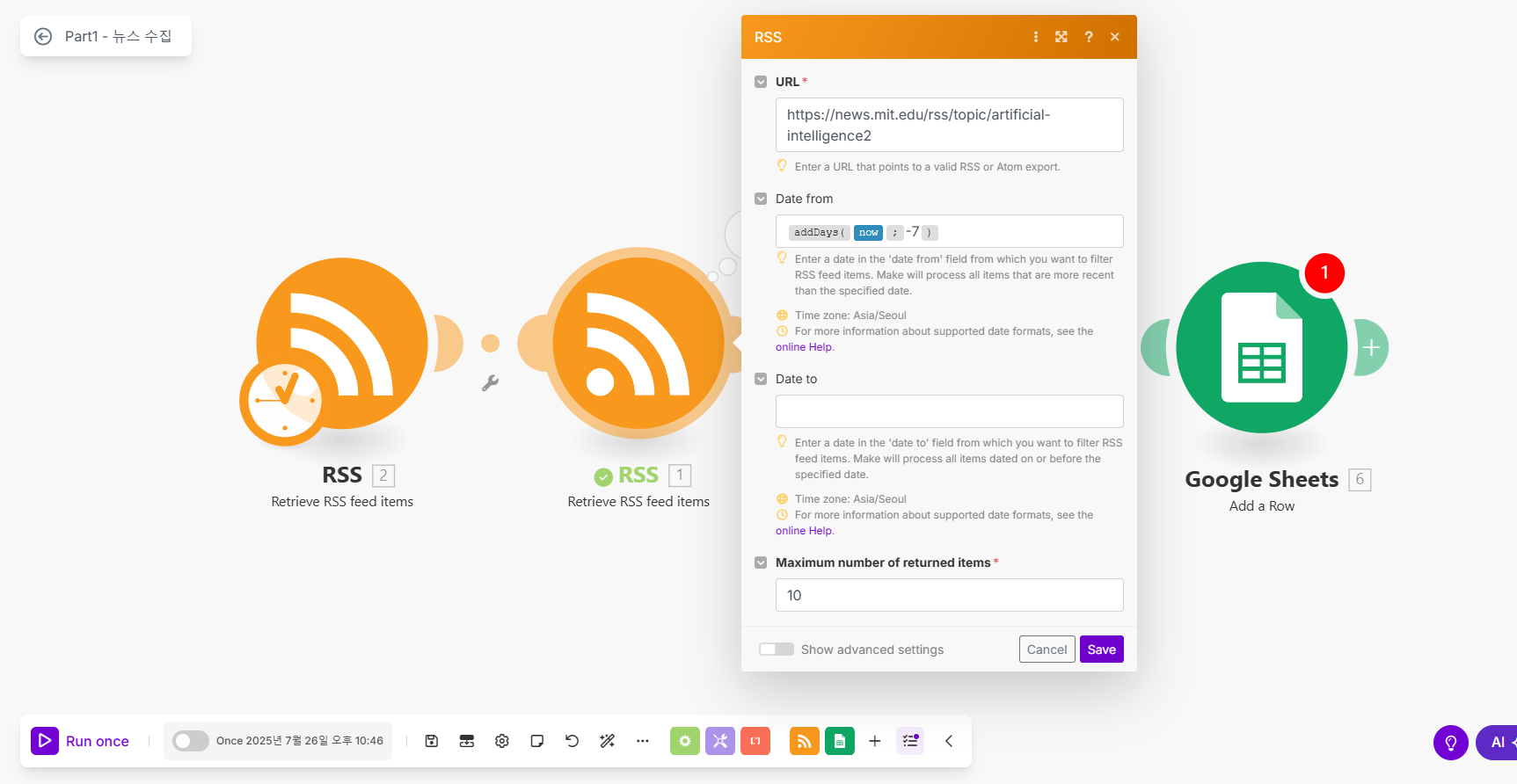Click the maximum items field showing 10
Screen dimensions: 1517x784
click(x=950, y=595)
